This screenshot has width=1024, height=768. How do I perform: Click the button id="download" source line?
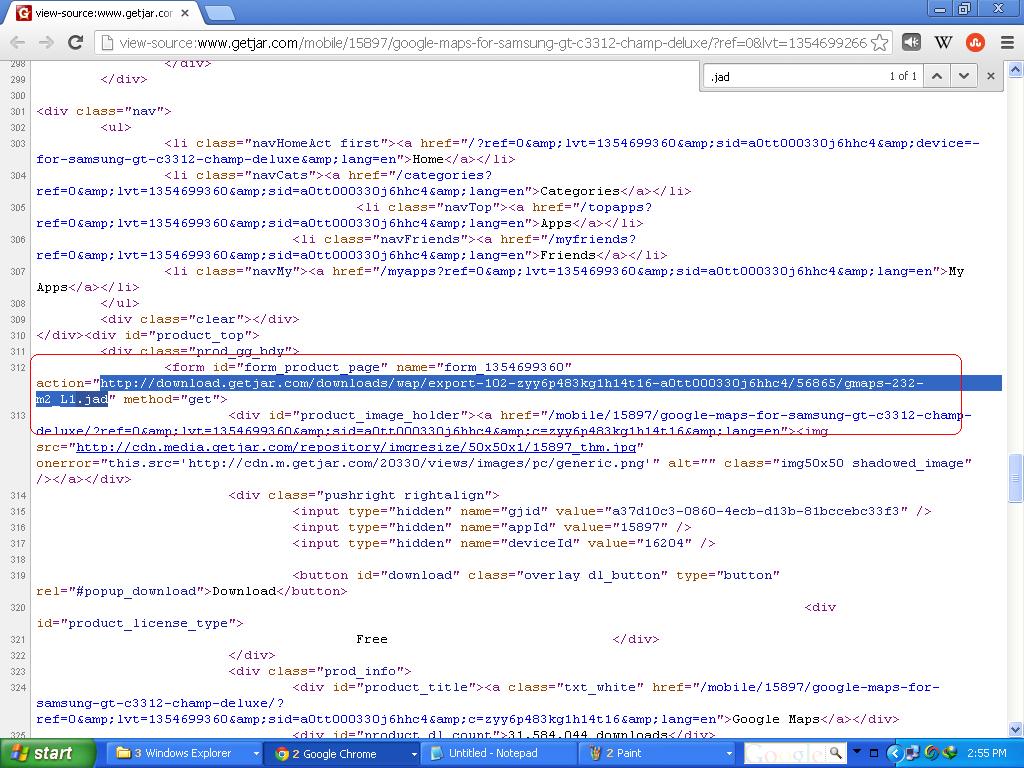click(536, 575)
